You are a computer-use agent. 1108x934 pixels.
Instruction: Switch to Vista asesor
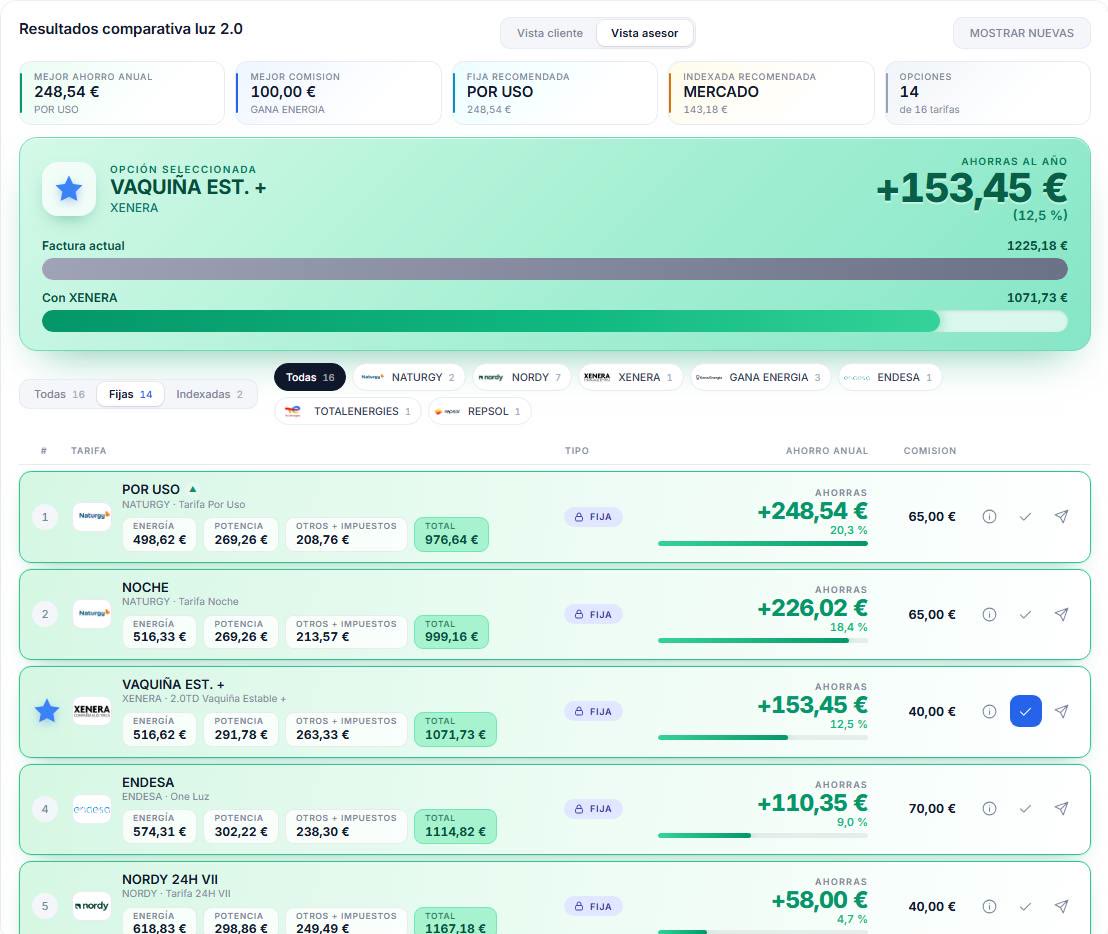644,33
